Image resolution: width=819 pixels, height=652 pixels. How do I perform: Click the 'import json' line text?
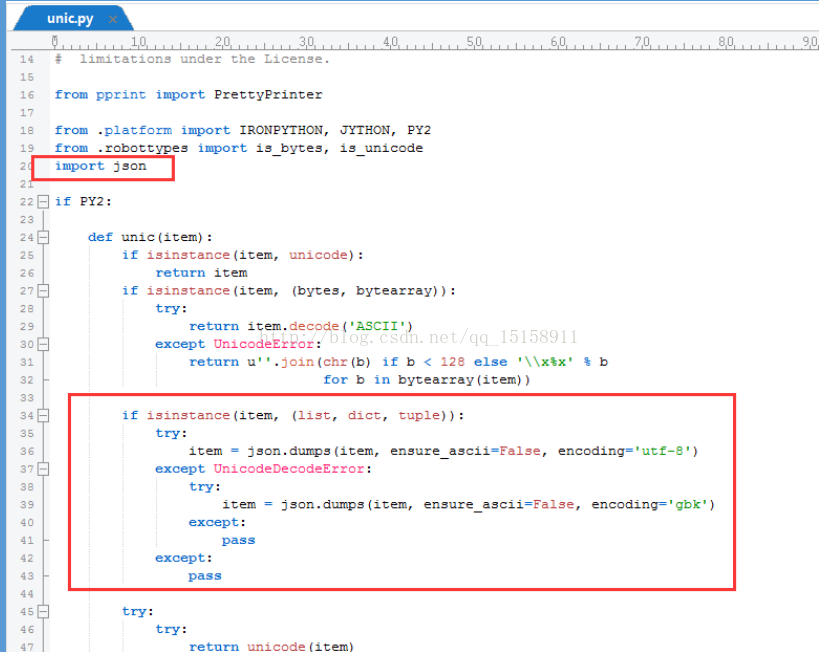point(101,166)
